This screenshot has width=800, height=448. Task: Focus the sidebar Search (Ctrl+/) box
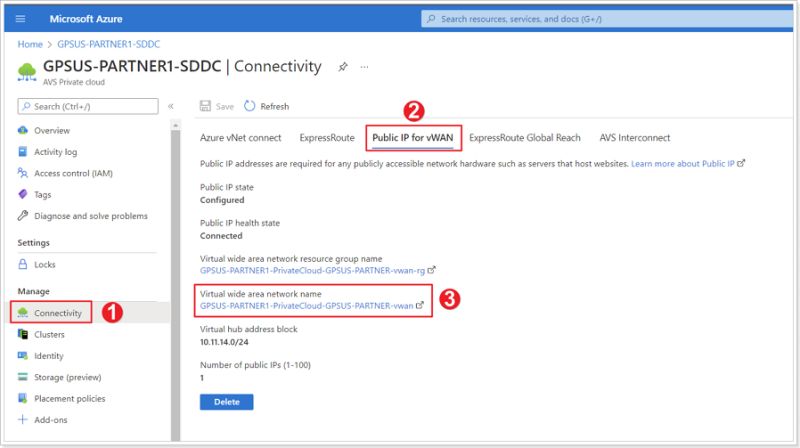coord(88,106)
